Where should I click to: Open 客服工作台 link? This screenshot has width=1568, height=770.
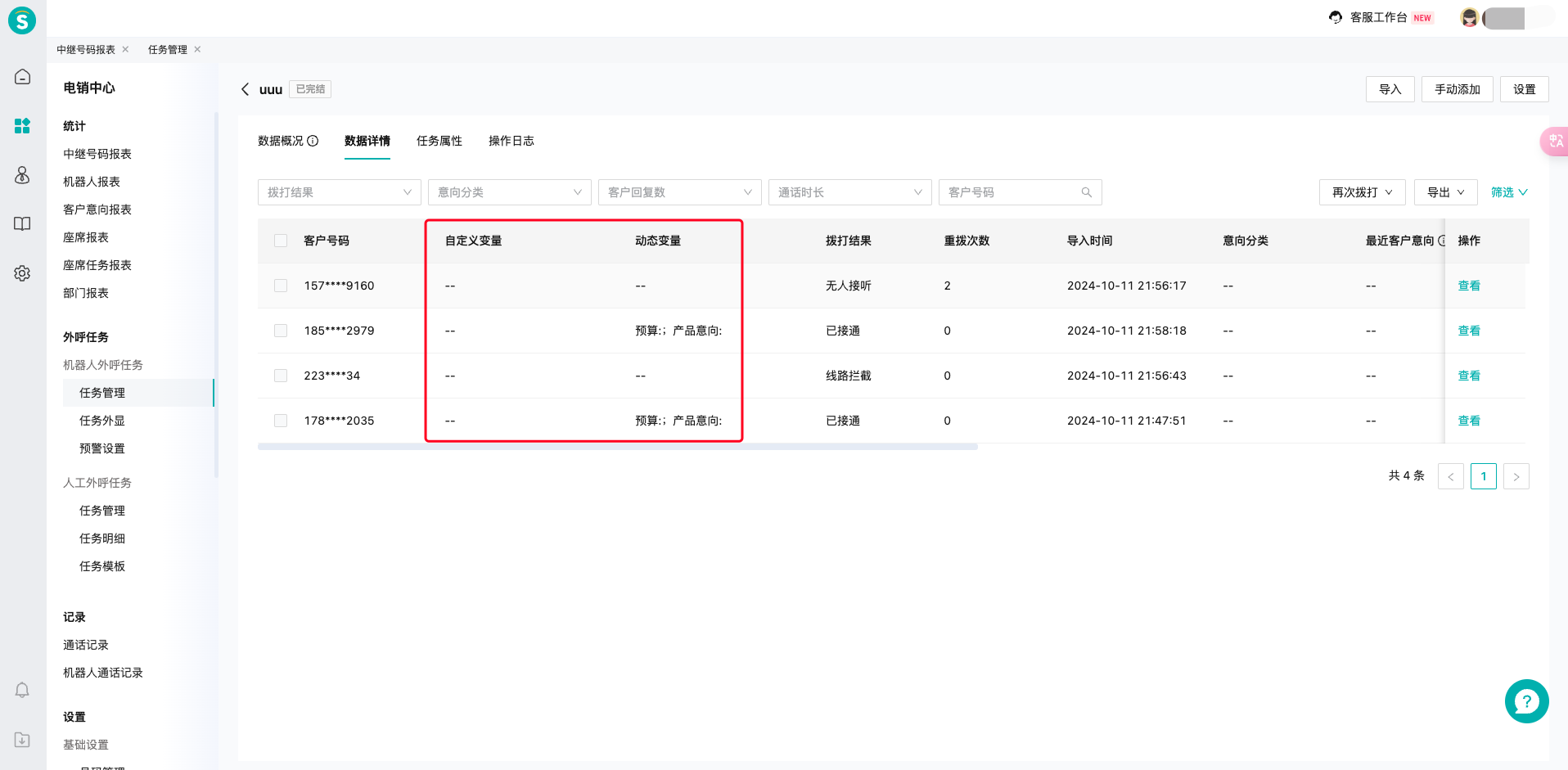tap(1379, 17)
